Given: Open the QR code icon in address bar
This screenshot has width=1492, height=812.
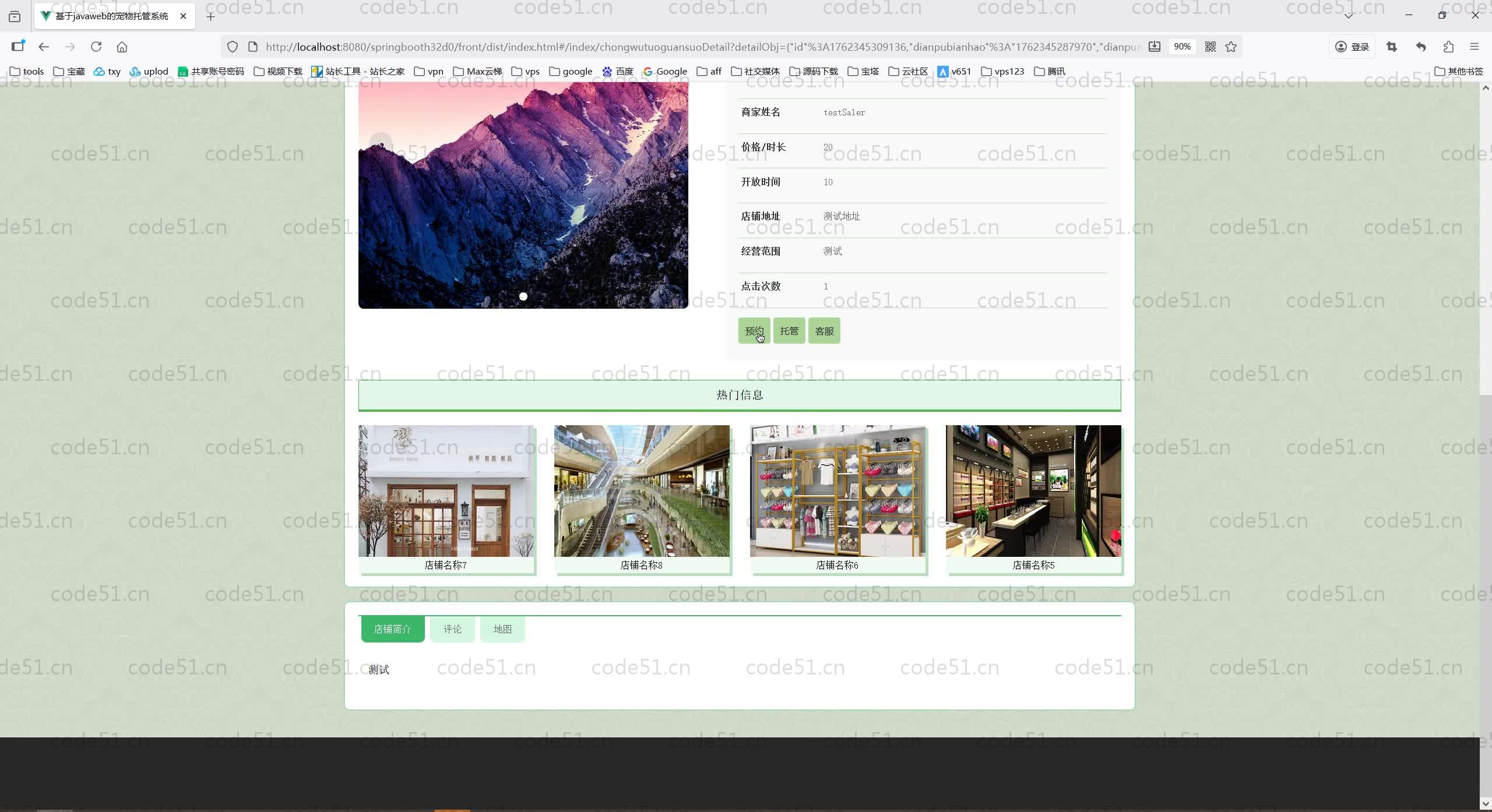Looking at the screenshot, I should (x=1211, y=47).
